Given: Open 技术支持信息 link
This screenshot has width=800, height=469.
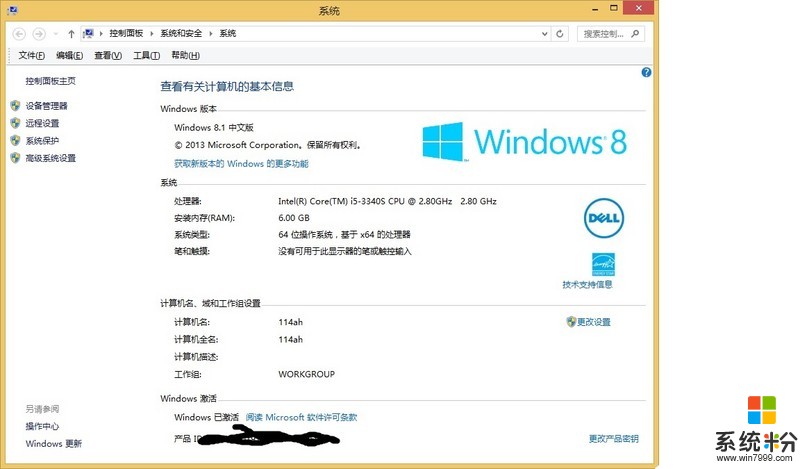Looking at the screenshot, I should click(x=587, y=284).
